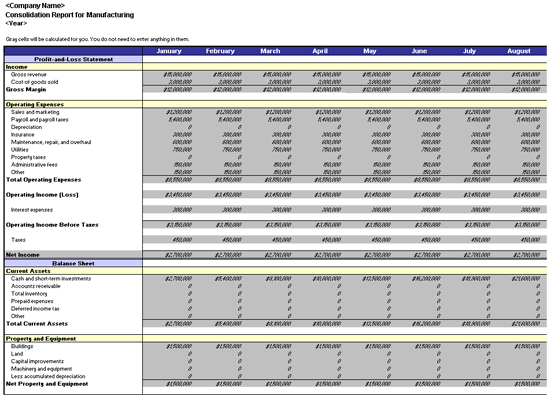Click the Cost of goods sold label
550x399 pixels.
pyautogui.click(x=34, y=82)
